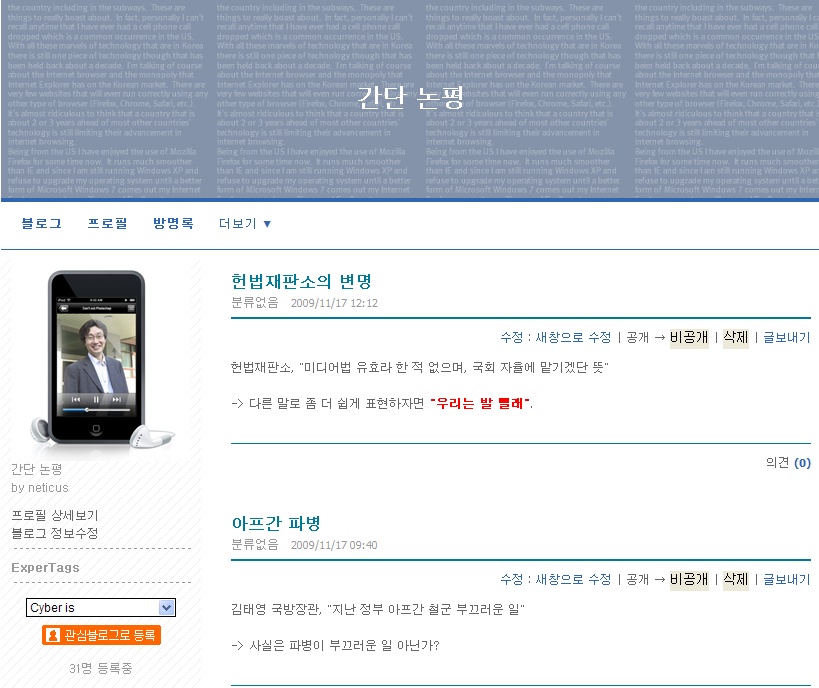Click the 헌법재판소, 미디어법 유효라 quote line
Screen dimensions: 819x688
[420, 367]
